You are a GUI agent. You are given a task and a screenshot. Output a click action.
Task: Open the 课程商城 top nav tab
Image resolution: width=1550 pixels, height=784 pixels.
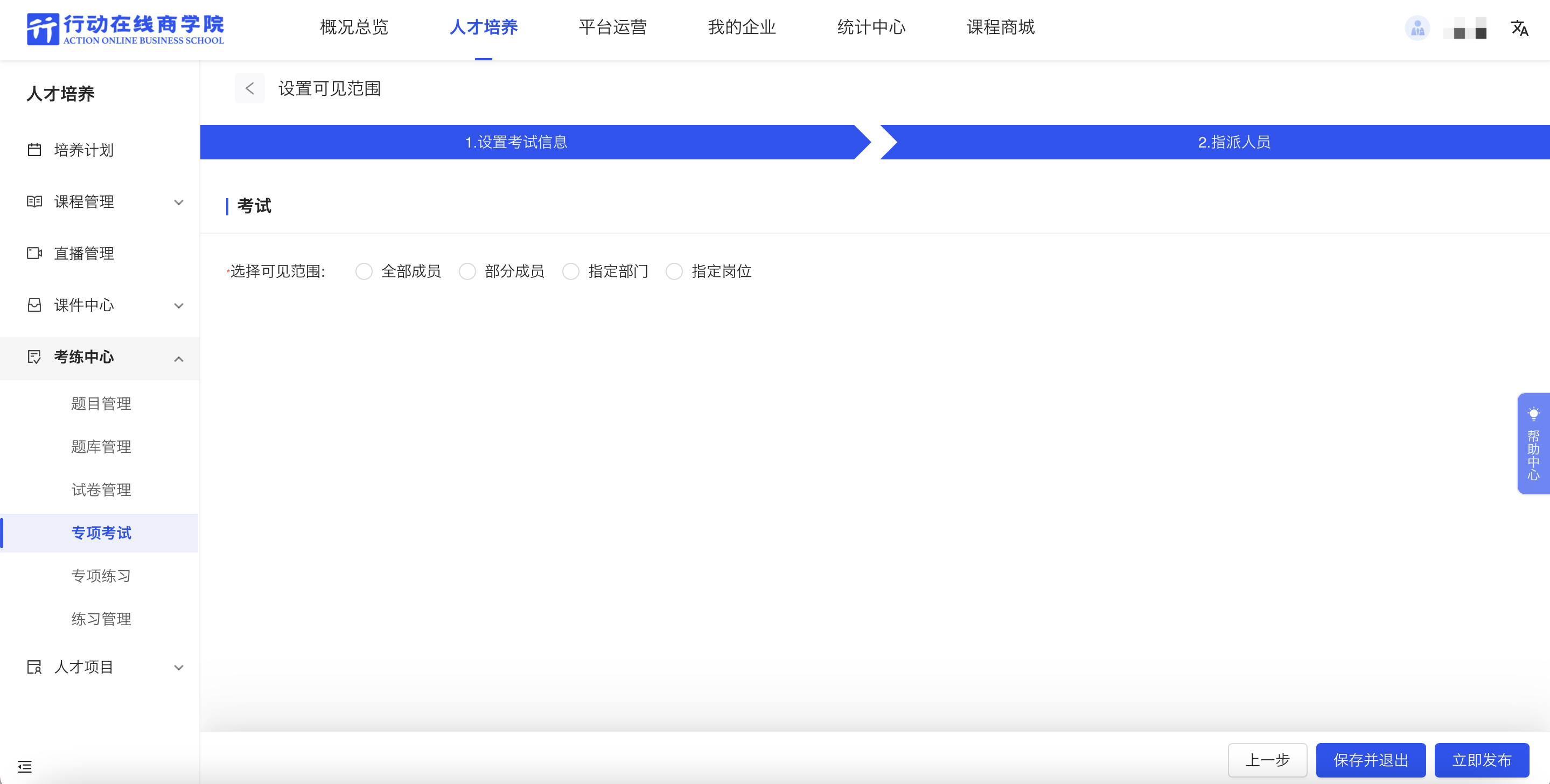pyautogui.click(x=1001, y=27)
